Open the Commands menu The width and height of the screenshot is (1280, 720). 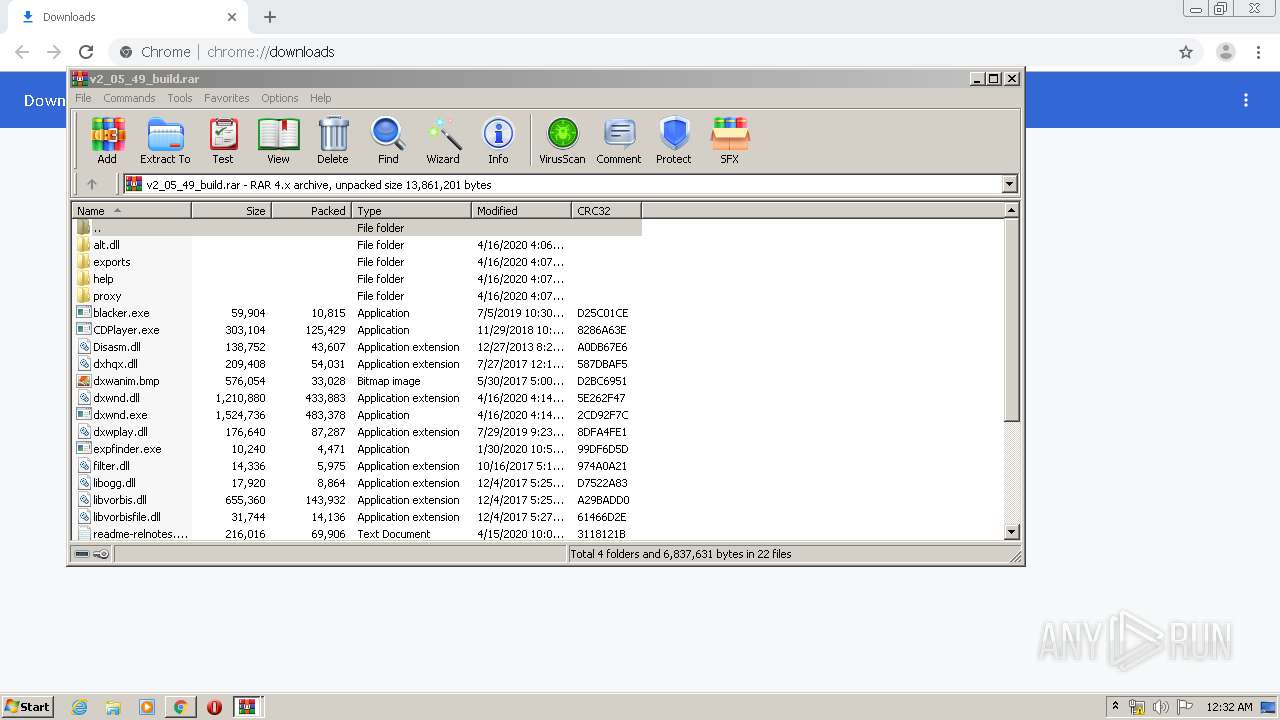[129, 98]
